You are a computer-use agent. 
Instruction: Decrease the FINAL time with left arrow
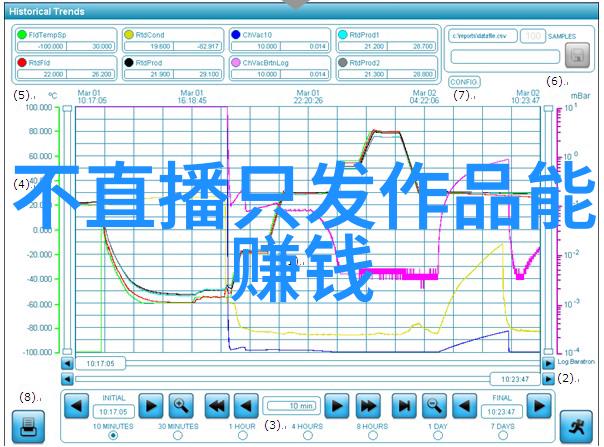[465, 406]
